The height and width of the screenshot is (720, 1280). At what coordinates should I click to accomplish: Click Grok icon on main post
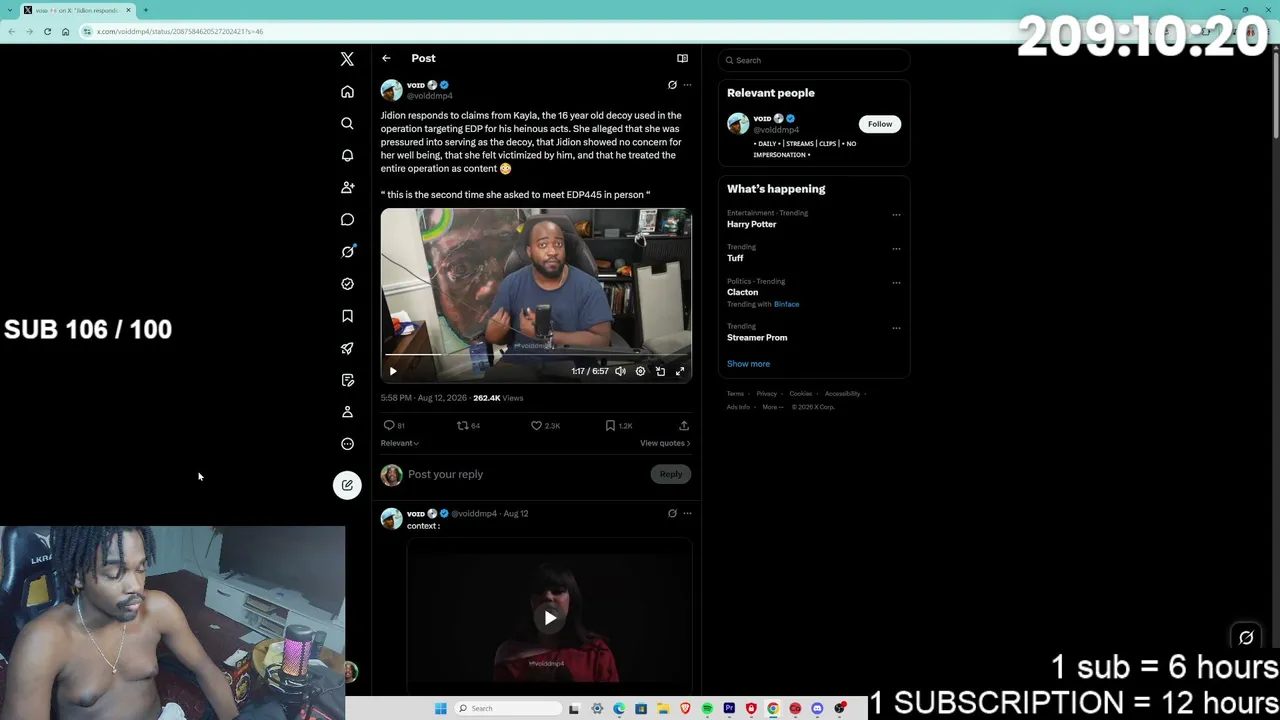click(672, 85)
